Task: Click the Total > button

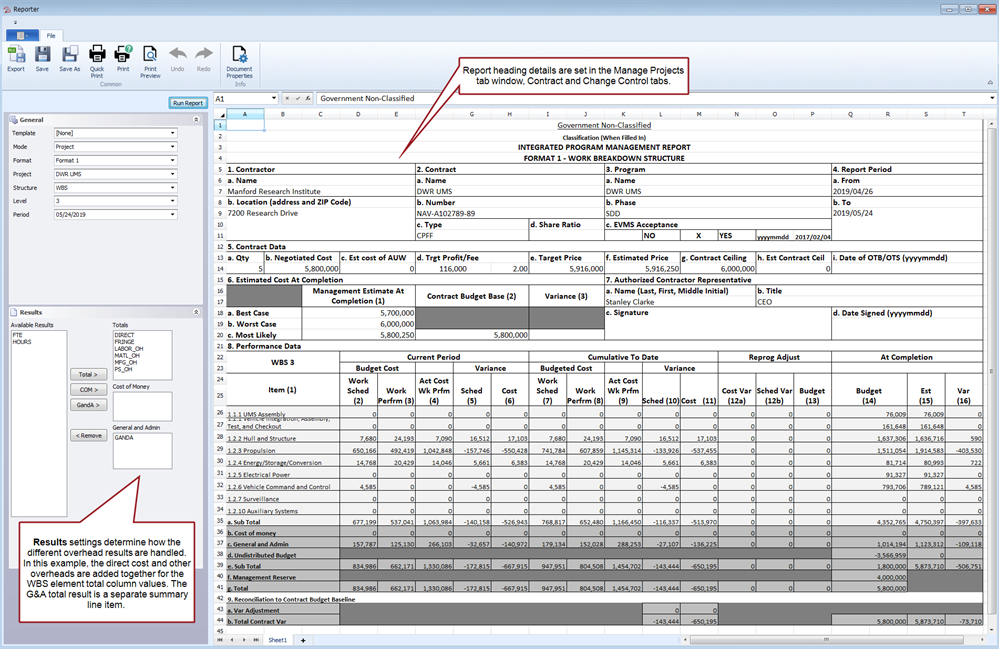Action: point(88,374)
